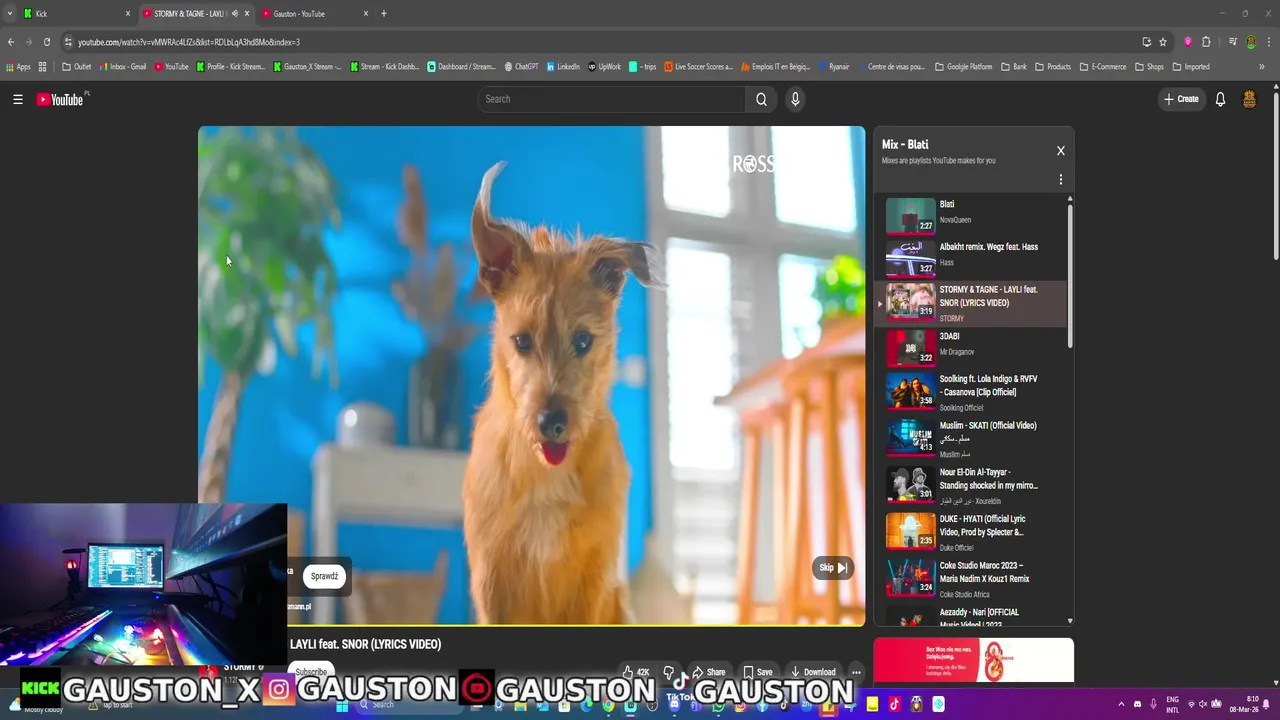Play DUKE - HYATI lyric video

(x=971, y=532)
